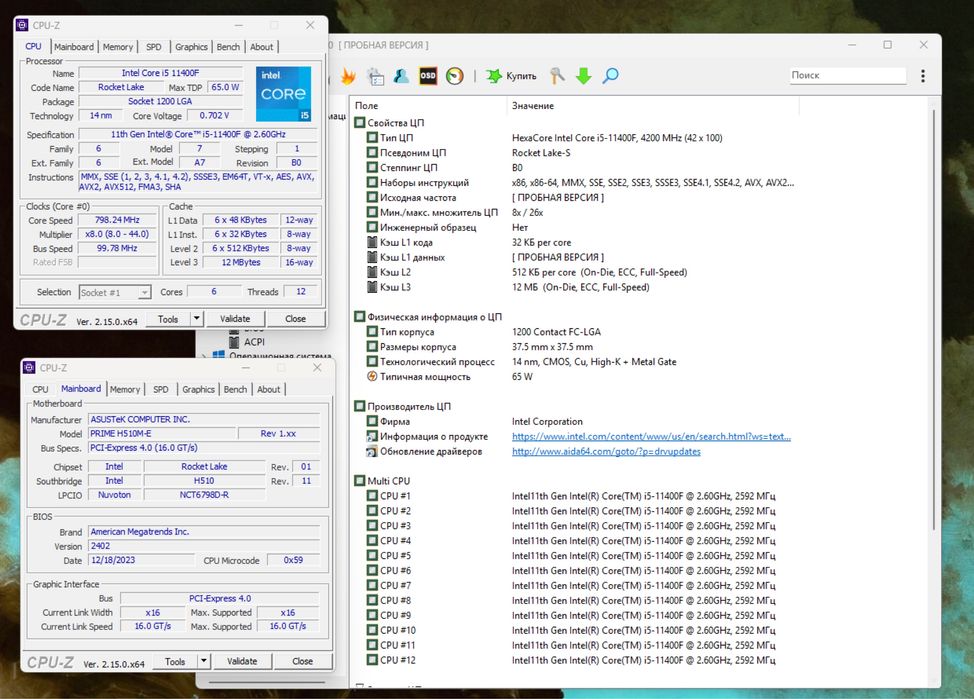This screenshot has width=974, height=699.
Task: Click the green download arrow icon
Action: (x=583, y=76)
